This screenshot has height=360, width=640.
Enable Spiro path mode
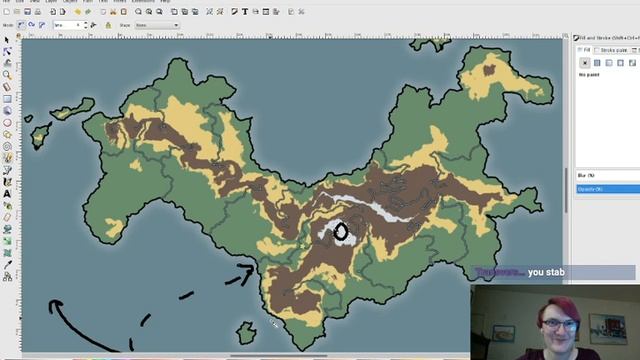coord(31,25)
